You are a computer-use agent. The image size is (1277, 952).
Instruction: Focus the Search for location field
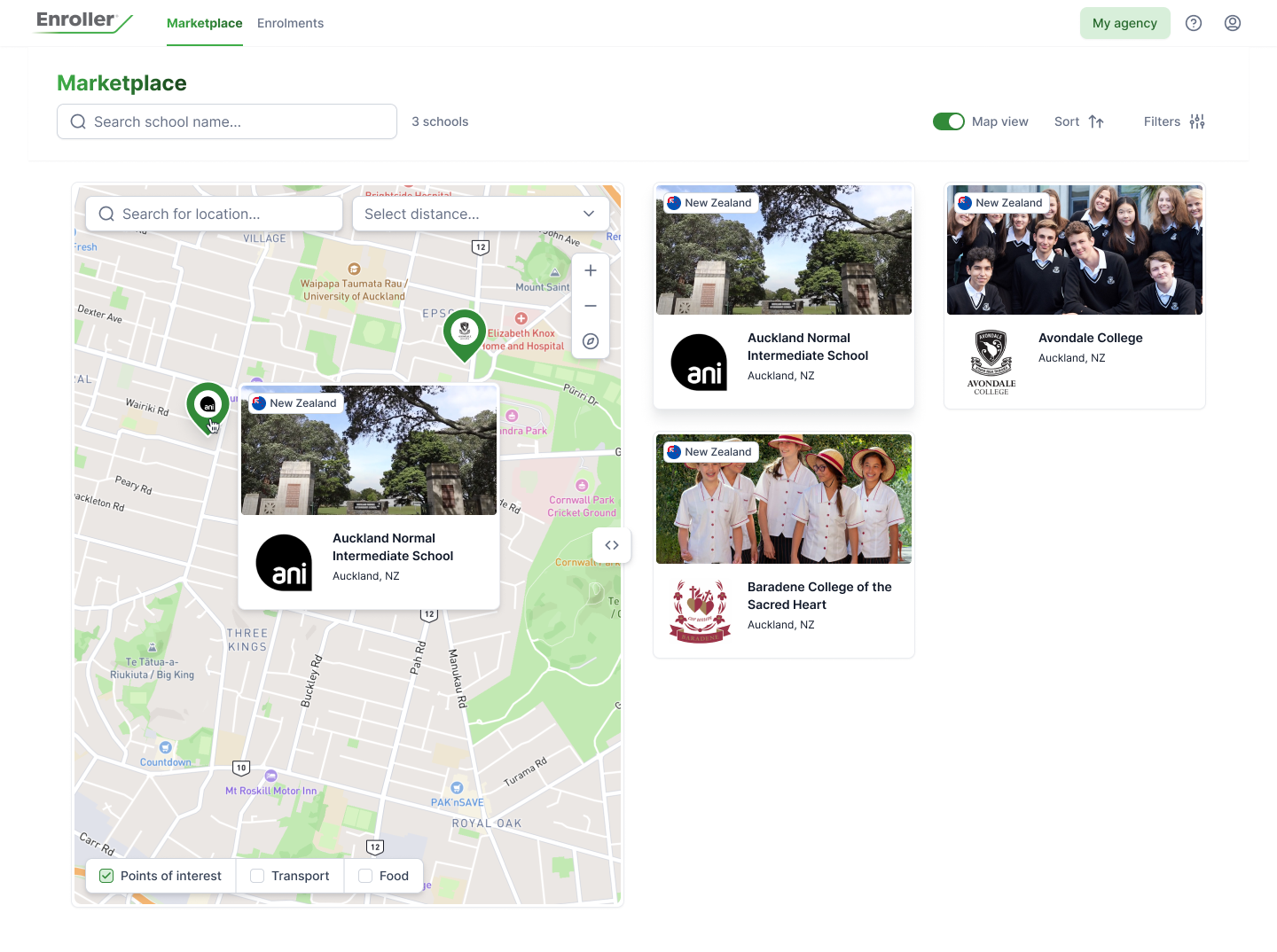[215, 214]
